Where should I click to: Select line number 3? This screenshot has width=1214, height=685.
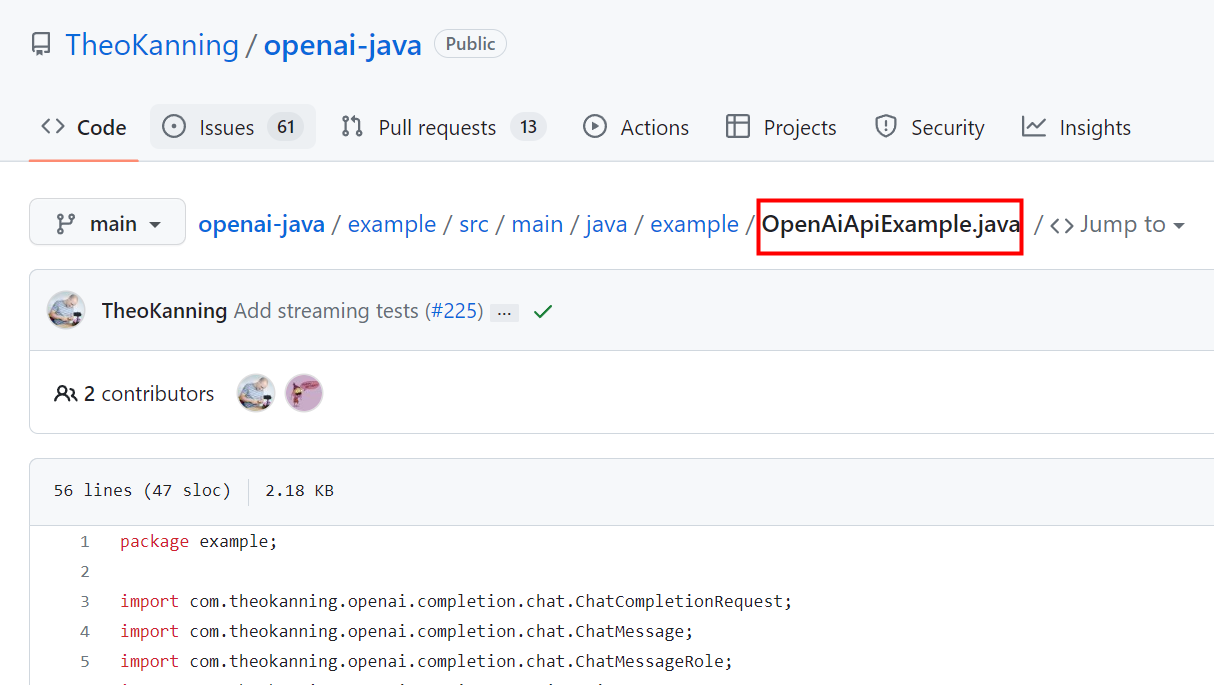pyautogui.click(x=85, y=602)
